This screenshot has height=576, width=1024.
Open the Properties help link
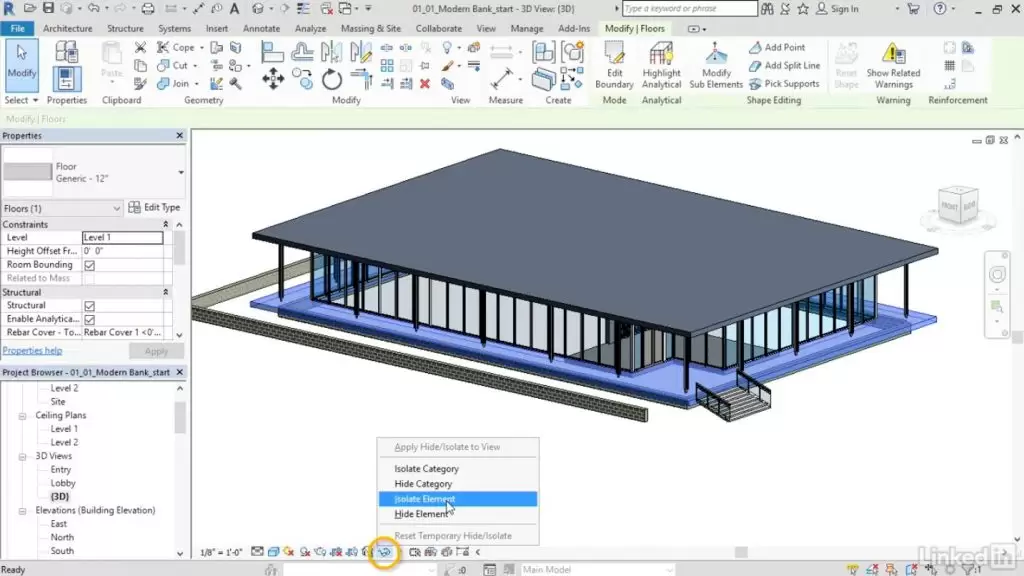coord(32,351)
